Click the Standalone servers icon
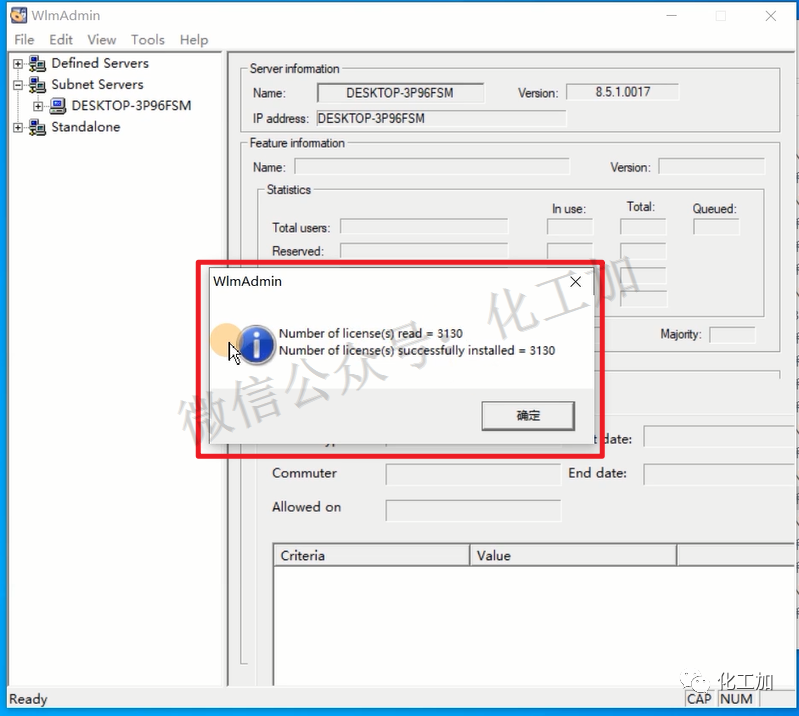The width and height of the screenshot is (799, 716). 37,127
